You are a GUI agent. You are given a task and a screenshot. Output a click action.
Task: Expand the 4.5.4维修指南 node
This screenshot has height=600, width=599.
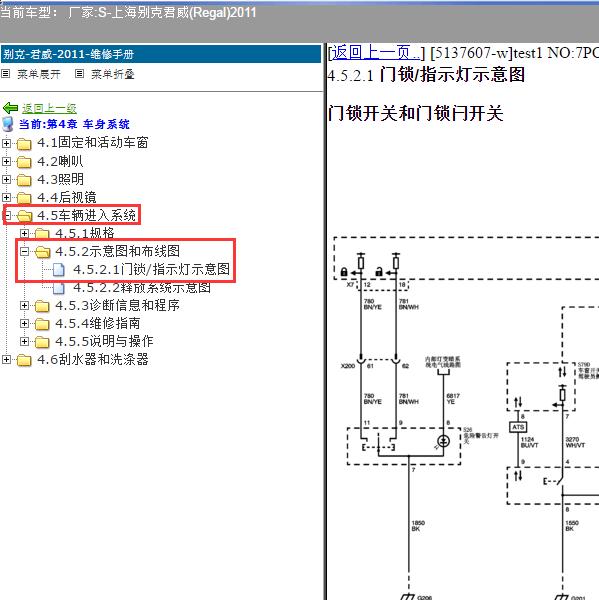24,323
